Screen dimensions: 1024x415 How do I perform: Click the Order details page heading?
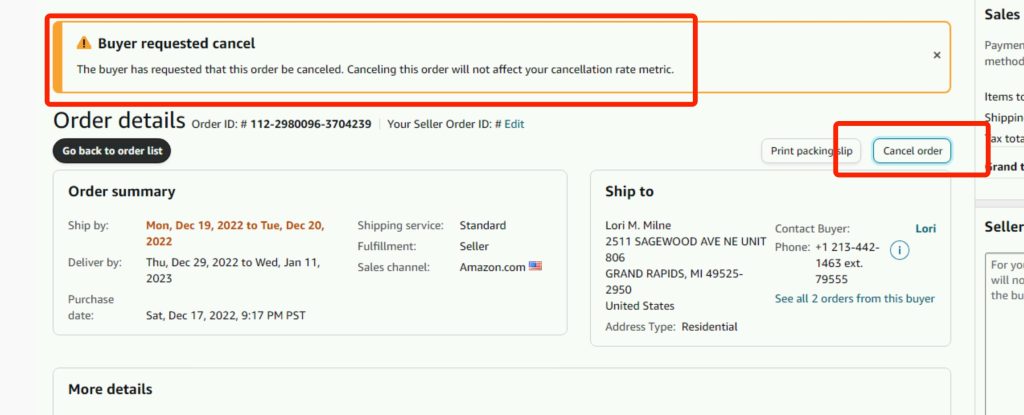point(119,121)
